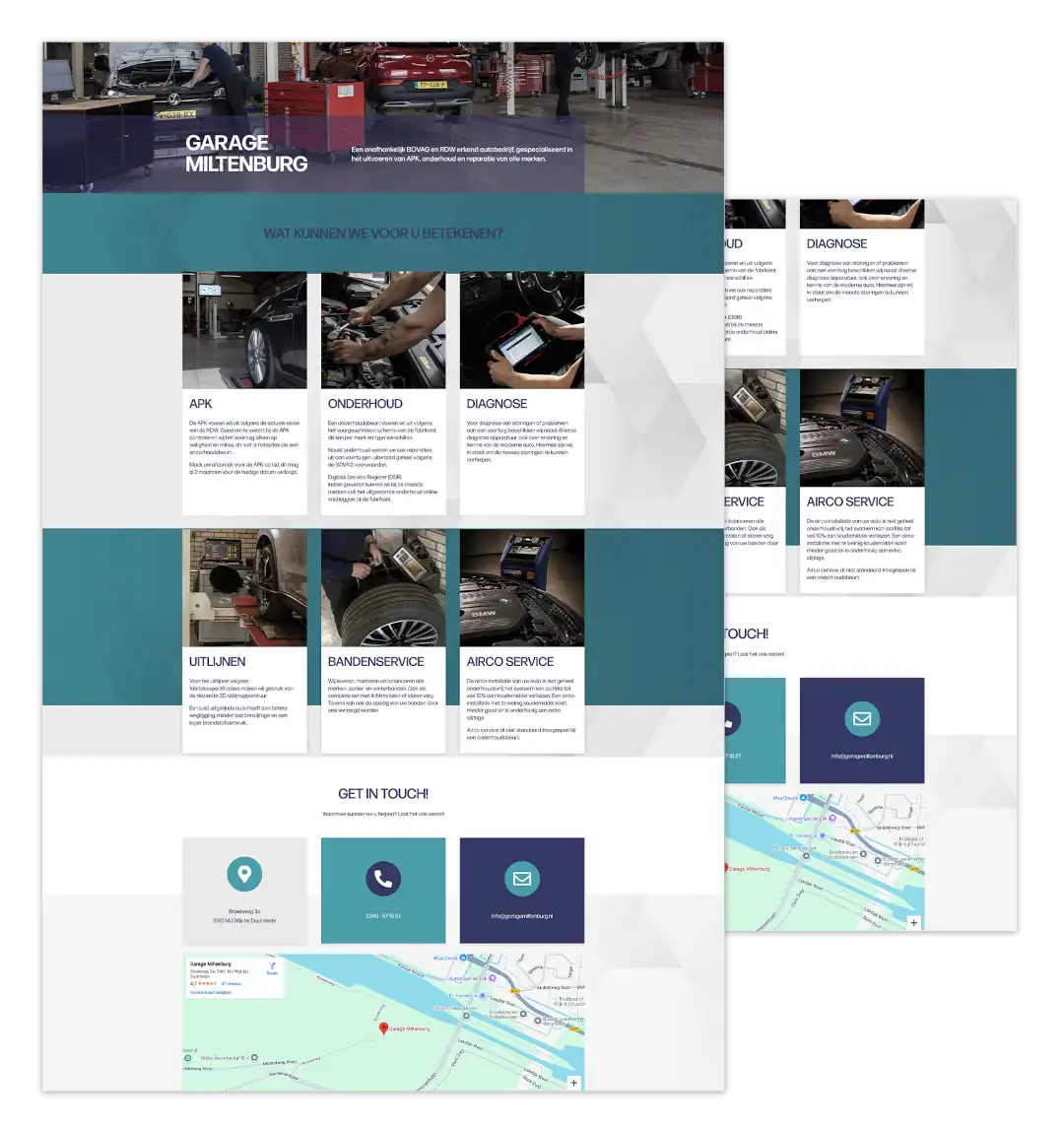The height and width of the screenshot is (1129, 1064).
Task: Click the tyre photo above BANDENSERVICE
Action: pos(383,588)
